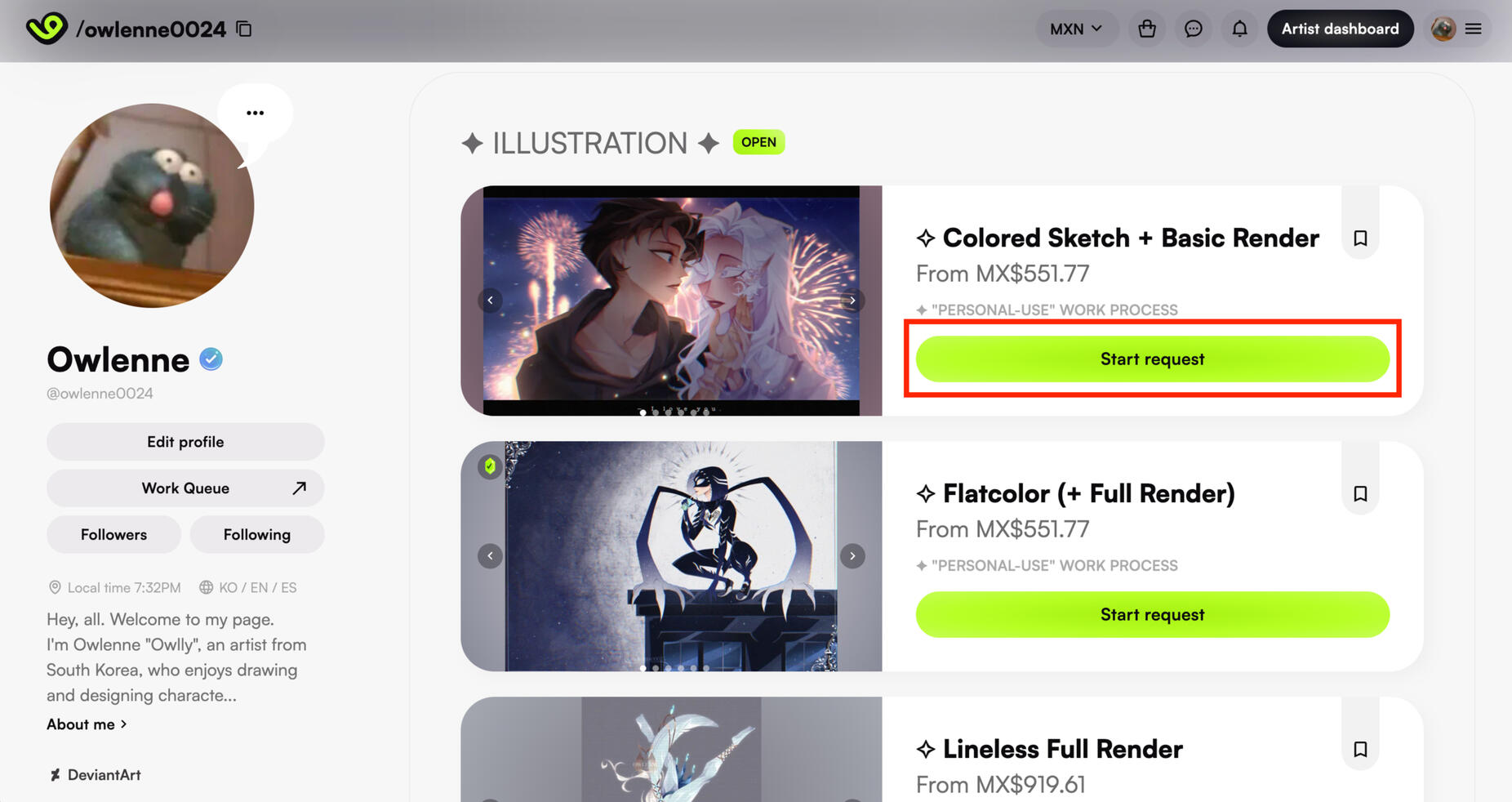Open the DeviantArt social link

coord(95,774)
